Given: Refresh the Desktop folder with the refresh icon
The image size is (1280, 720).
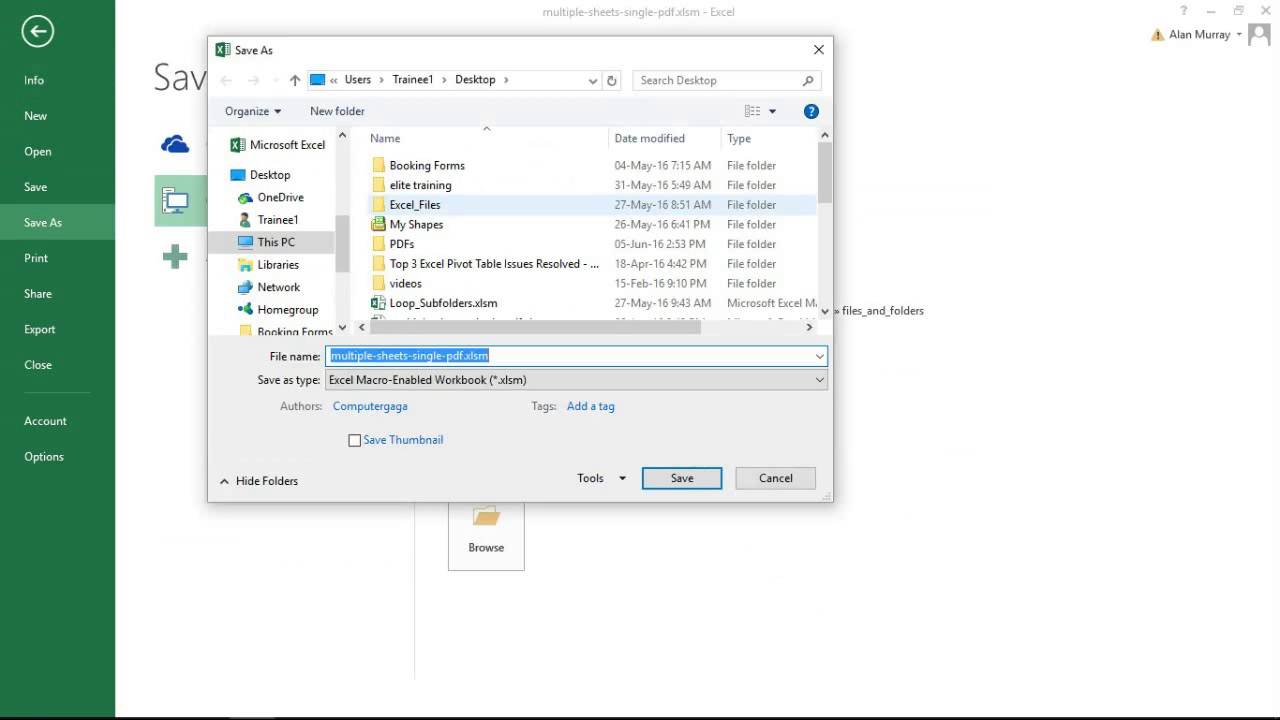Looking at the screenshot, I should click(612, 80).
